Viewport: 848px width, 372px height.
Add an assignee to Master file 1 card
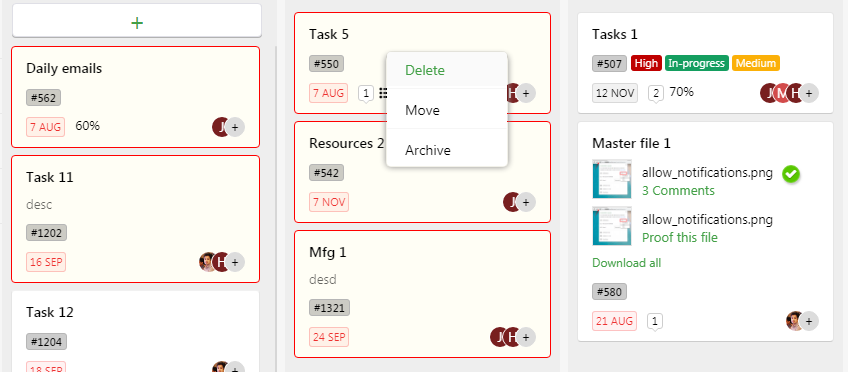pos(809,321)
